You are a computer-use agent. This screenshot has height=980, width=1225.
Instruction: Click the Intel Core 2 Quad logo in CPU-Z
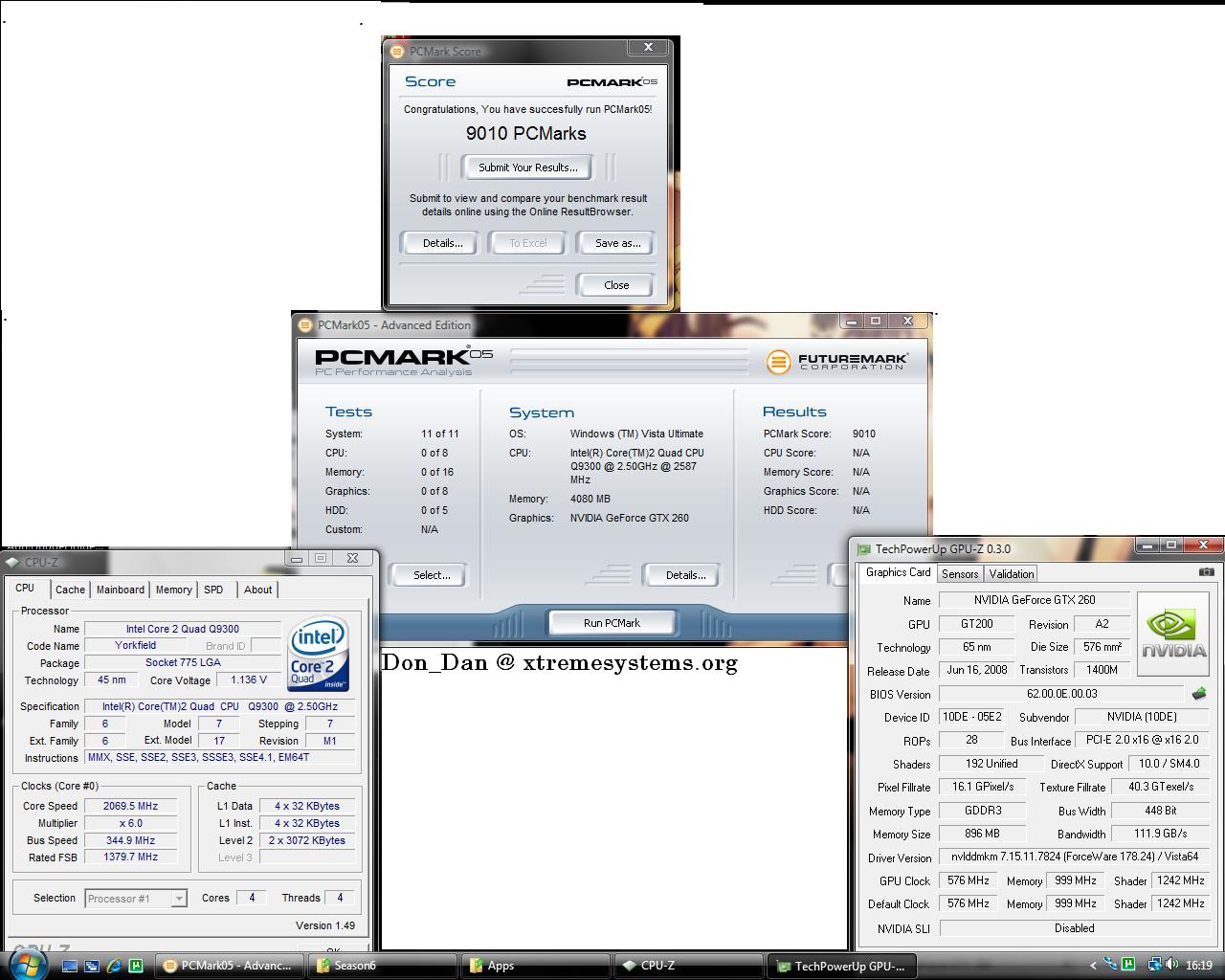point(318,654)
